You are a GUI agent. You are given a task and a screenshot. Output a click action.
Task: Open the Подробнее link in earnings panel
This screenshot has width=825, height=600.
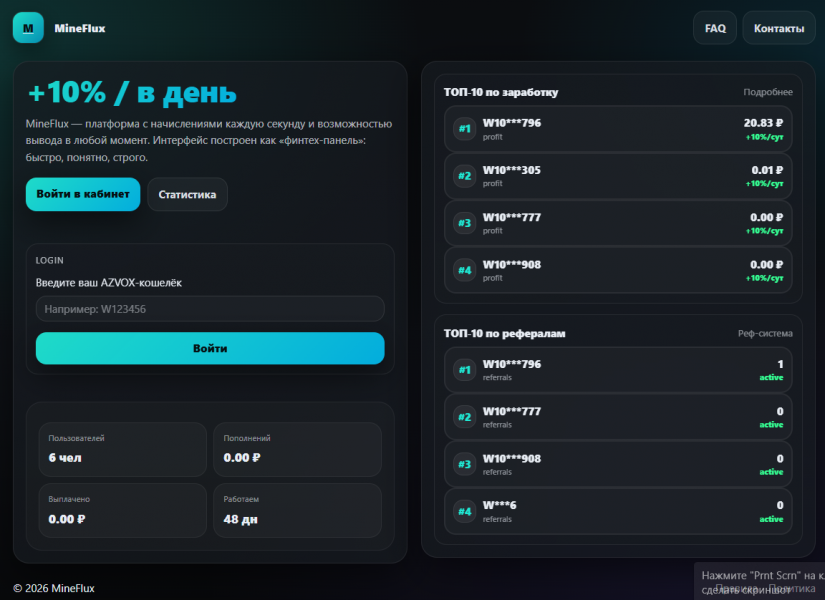[x=767, y=92]
